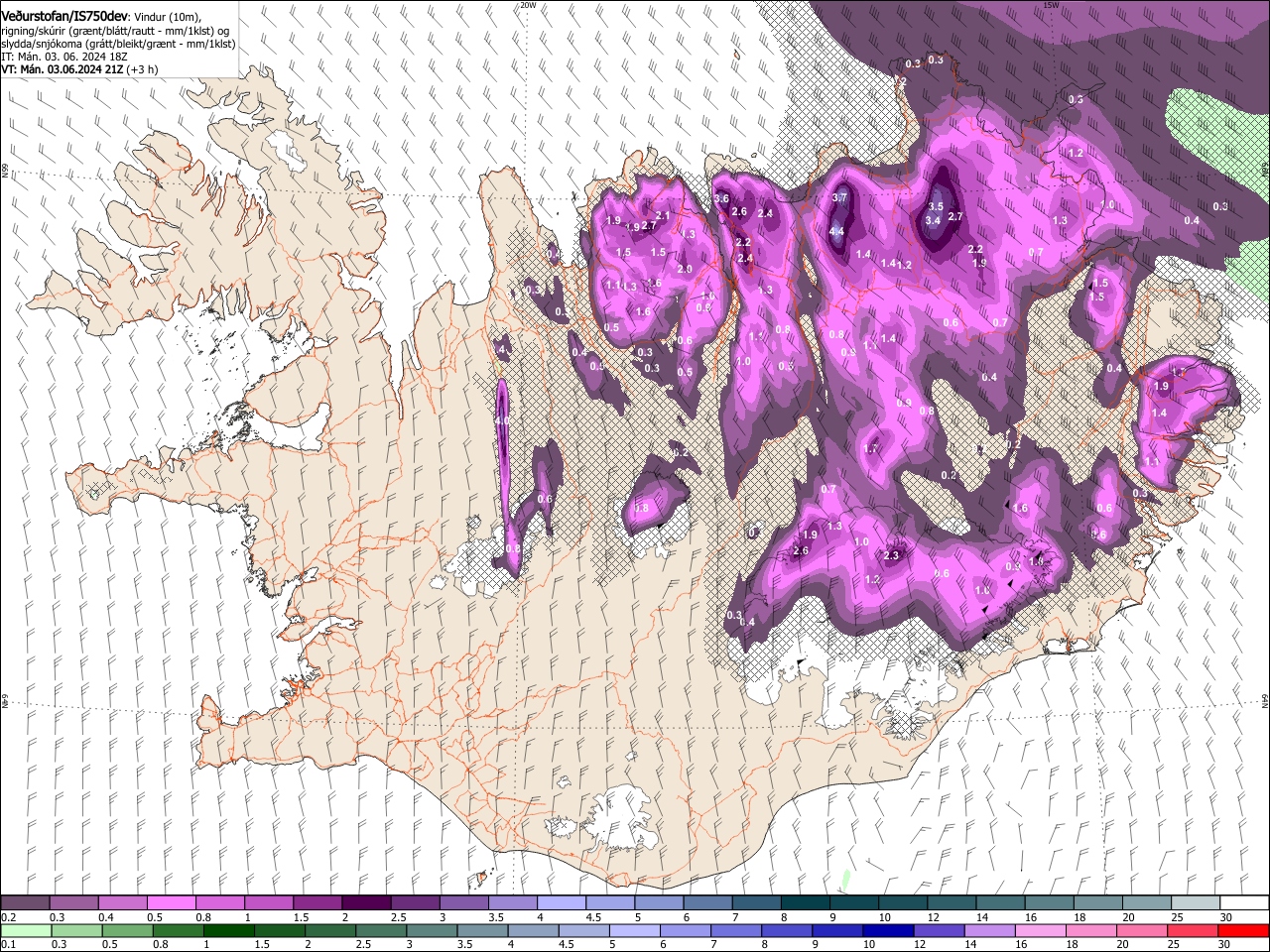Viewport: 1270px width, 952px height.
Task: Click the 3.5 snowfall value on map
Action: (935, 206)
